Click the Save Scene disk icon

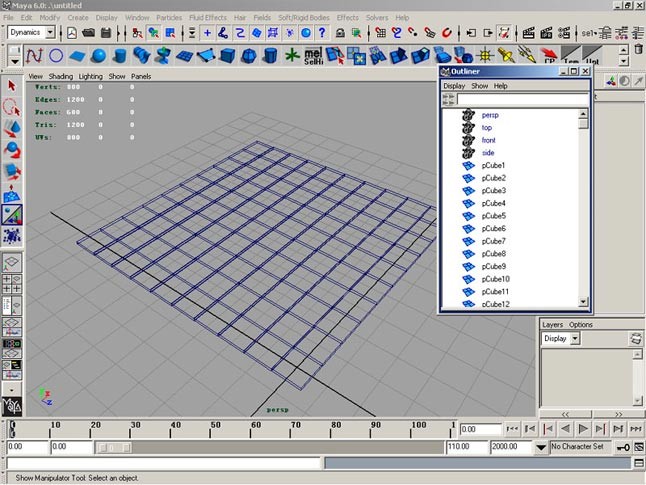(x=105, y=33)
